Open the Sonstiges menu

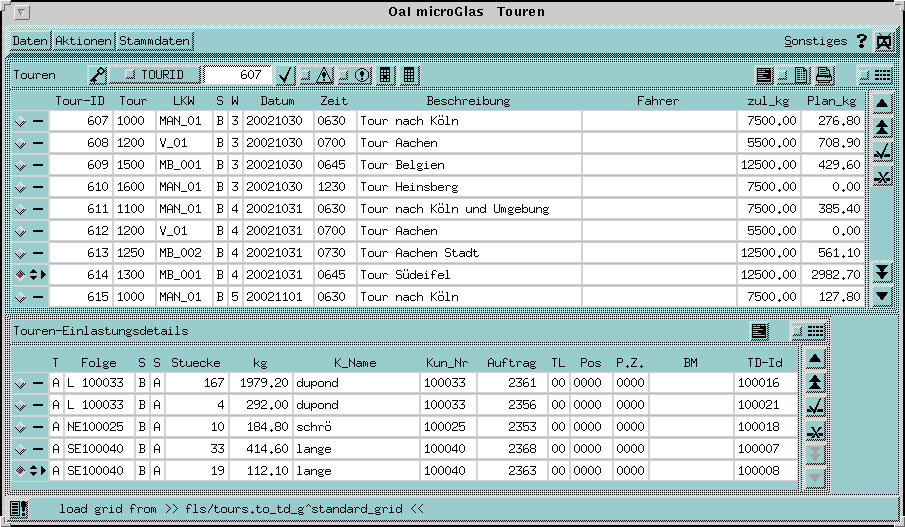(x=815, y=41)
